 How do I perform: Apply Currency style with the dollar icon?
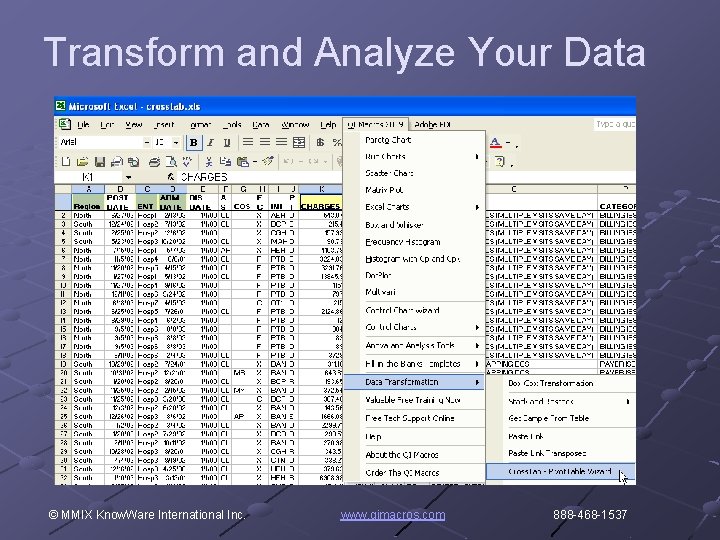pyautogui.click(x=320, y=142)
